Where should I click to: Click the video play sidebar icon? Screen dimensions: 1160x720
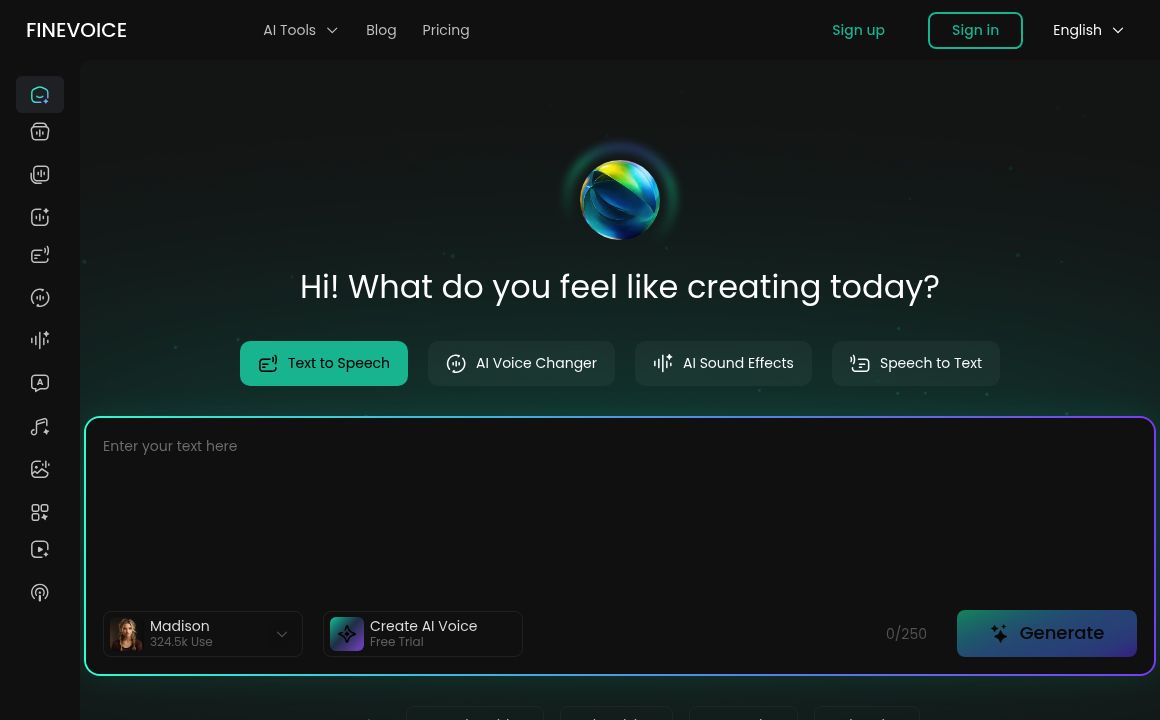[40, 549]
